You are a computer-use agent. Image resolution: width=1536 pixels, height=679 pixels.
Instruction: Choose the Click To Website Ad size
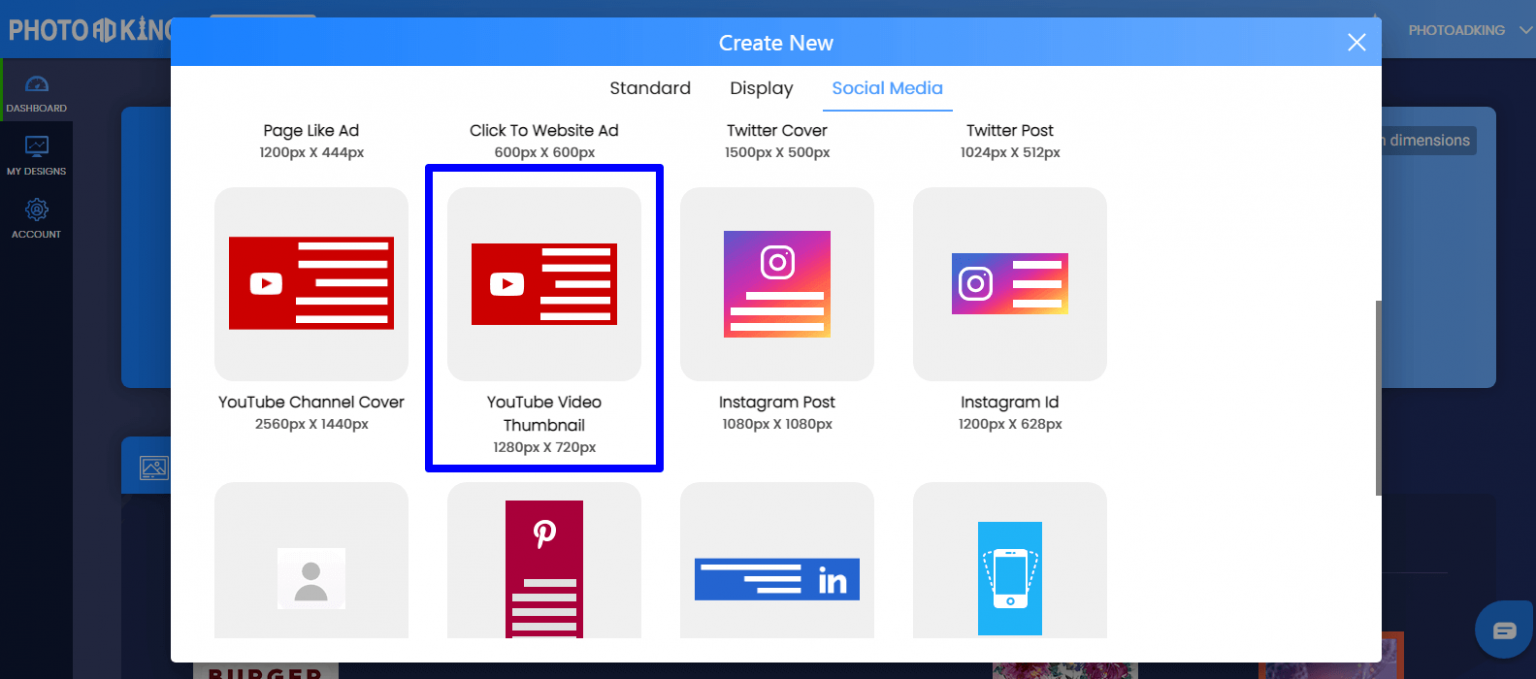point(544,138)
